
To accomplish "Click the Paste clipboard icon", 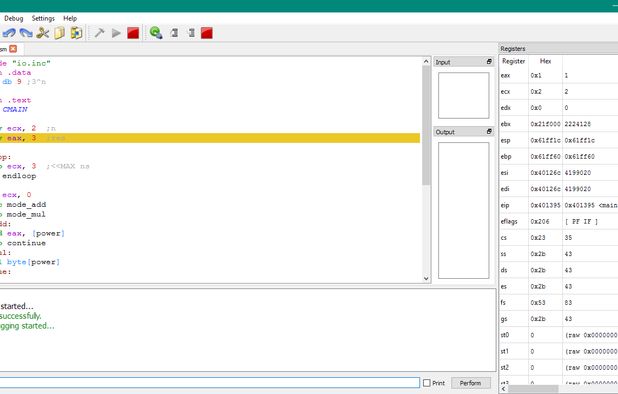I will [x=76, y=33].
